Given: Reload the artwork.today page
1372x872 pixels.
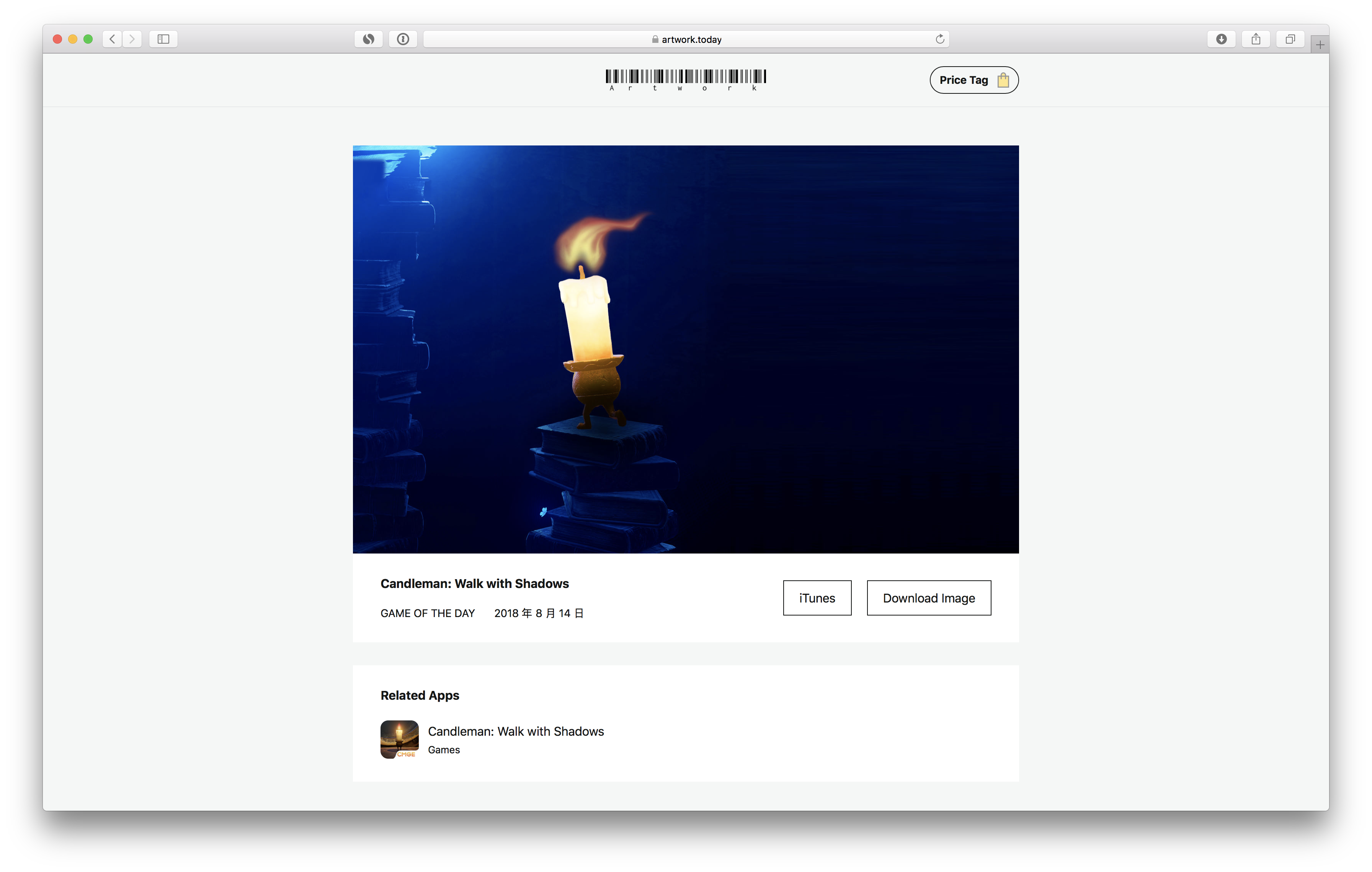Looking at the screenshot, I should tap(939, 39).
